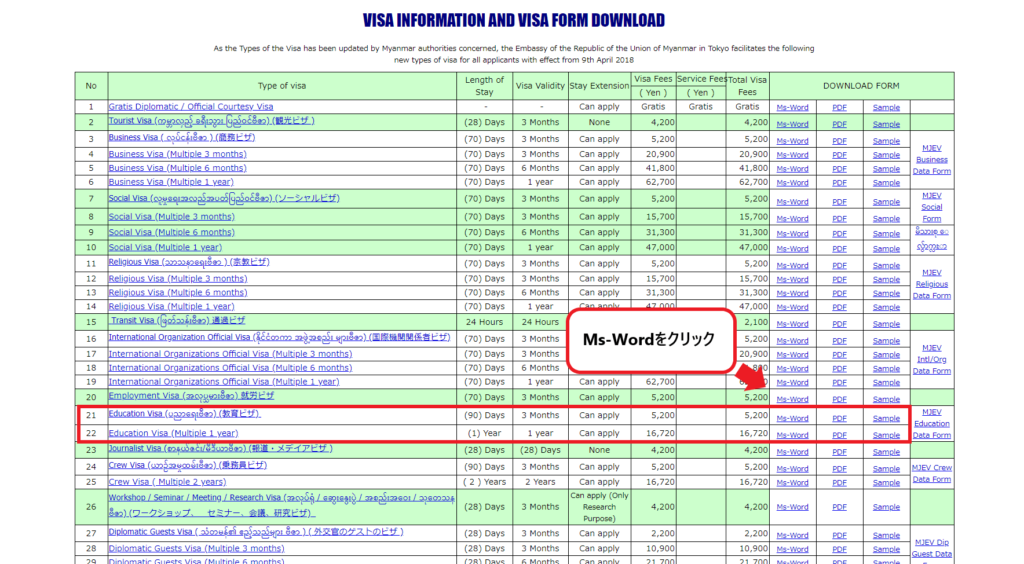This screenshot has width=1024, height=564.
Task: Download PDF for Education Visa (Multiple 1 year)
Action: 839,435
